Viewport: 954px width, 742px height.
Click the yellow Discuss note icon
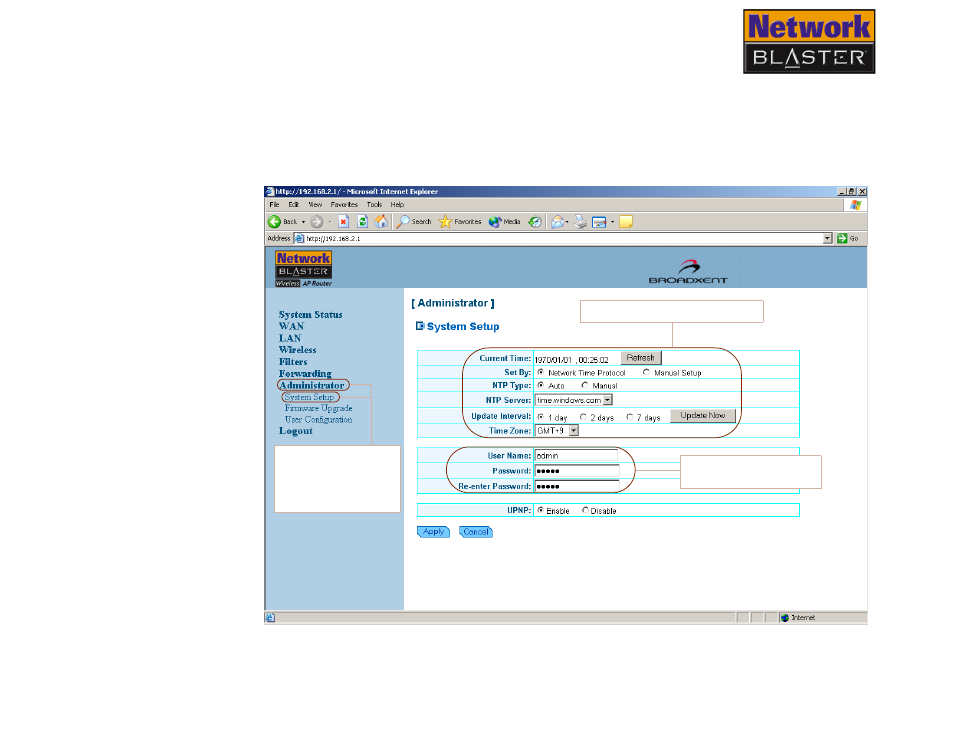(x=626, y=222)
